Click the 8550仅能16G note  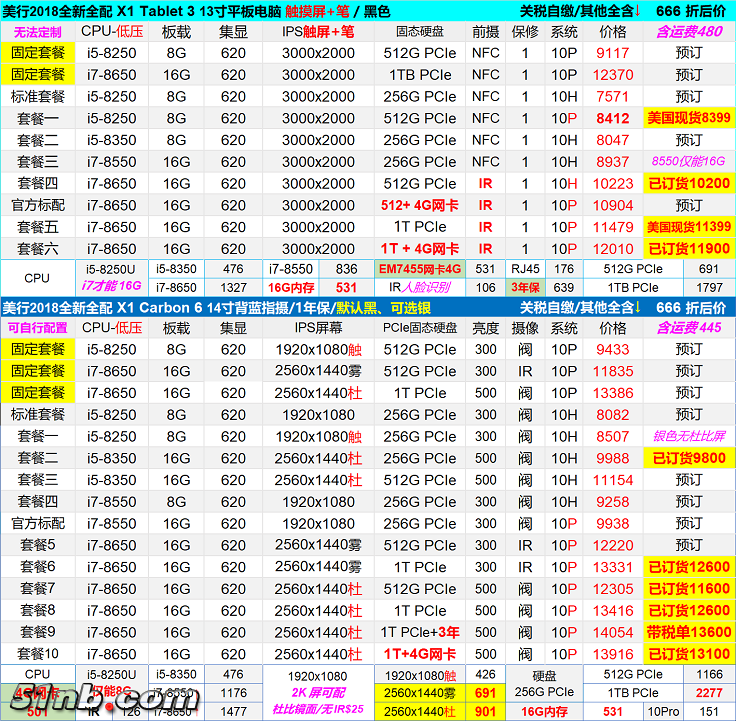point(689,162)
